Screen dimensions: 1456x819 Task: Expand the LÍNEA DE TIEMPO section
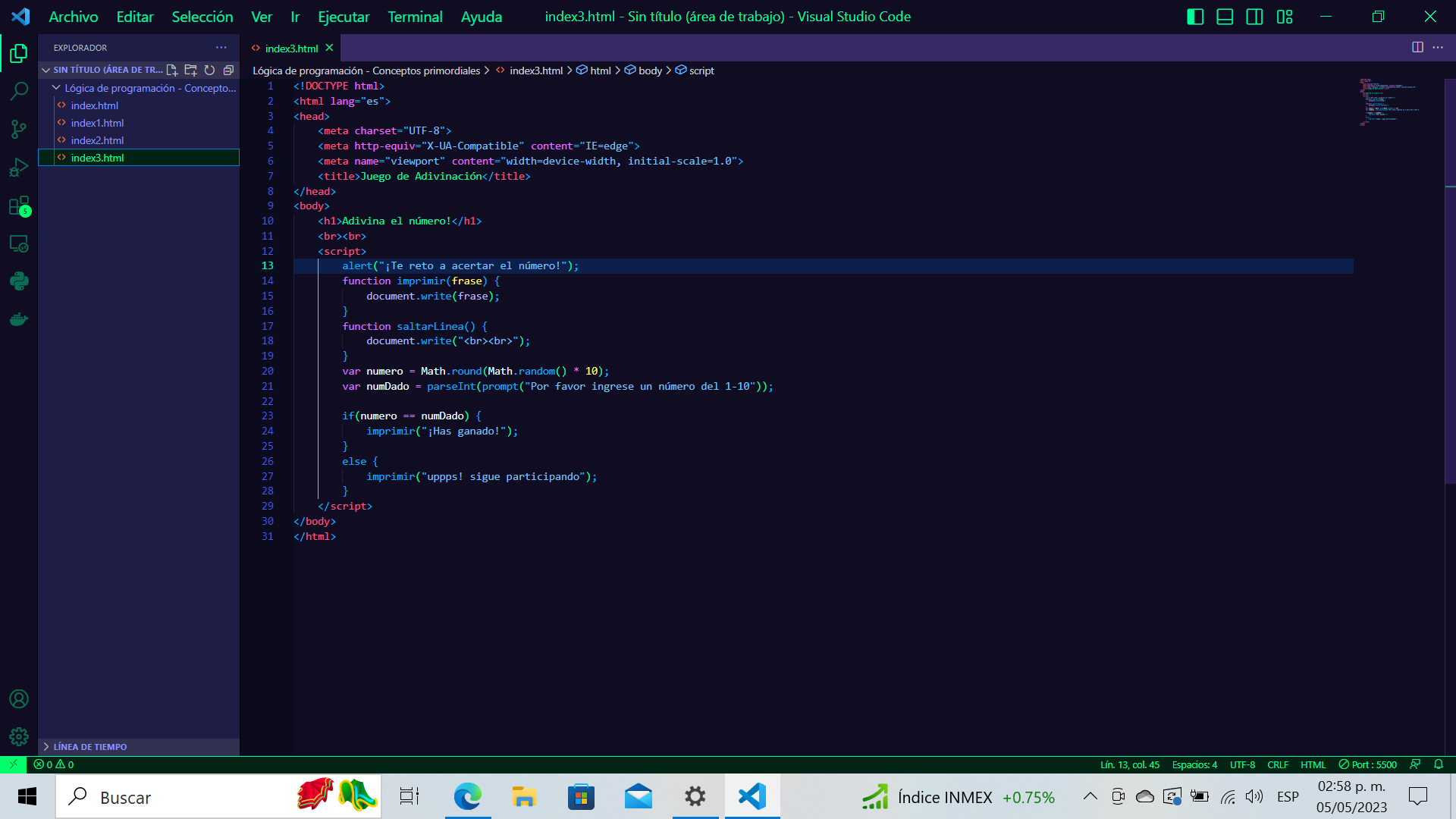click(x=139, y=747)
